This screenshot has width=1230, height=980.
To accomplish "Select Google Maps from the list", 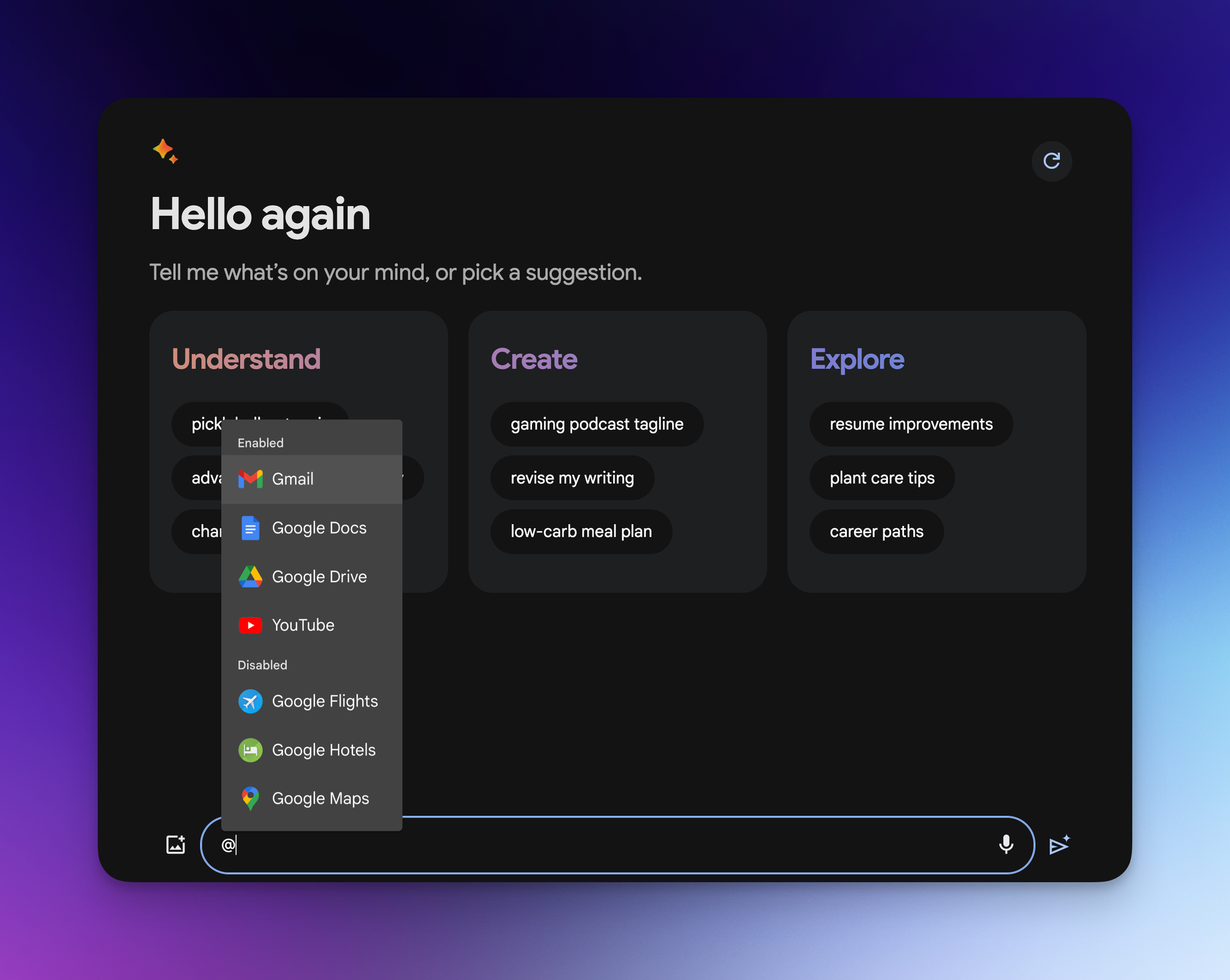I will (x=320, y=799).
